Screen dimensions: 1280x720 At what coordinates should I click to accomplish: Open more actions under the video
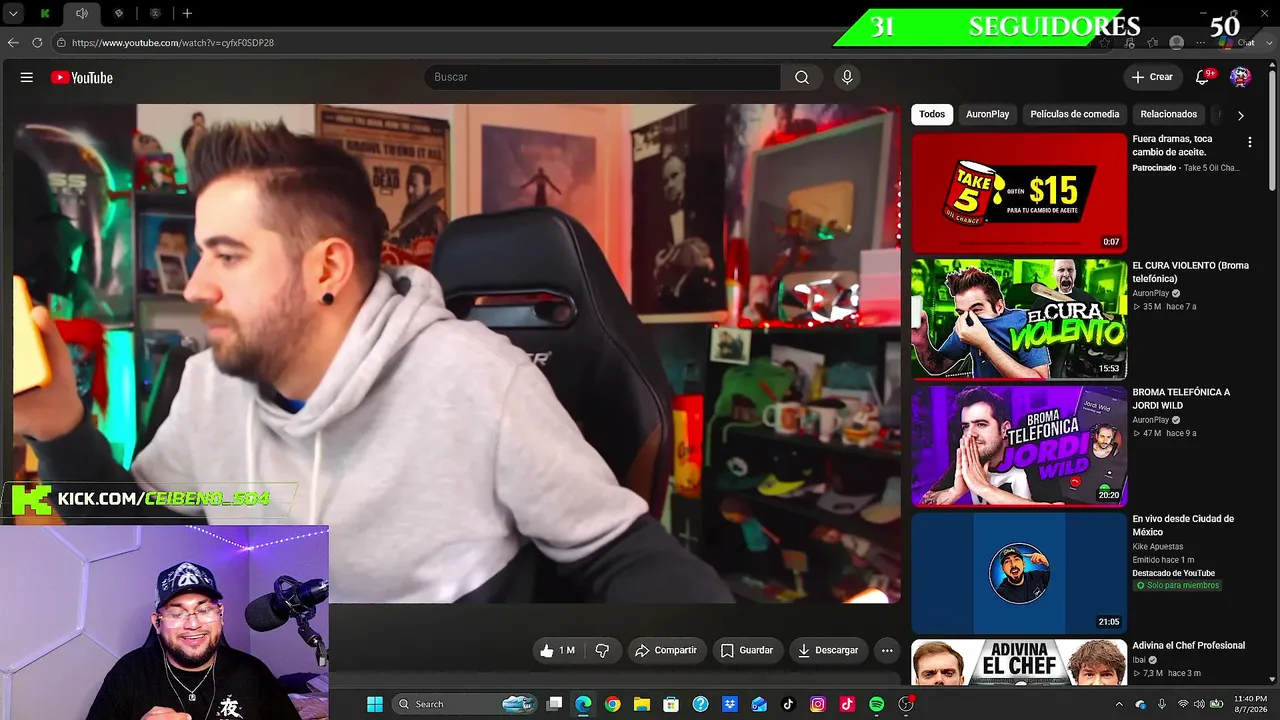[x=887, y=650]
